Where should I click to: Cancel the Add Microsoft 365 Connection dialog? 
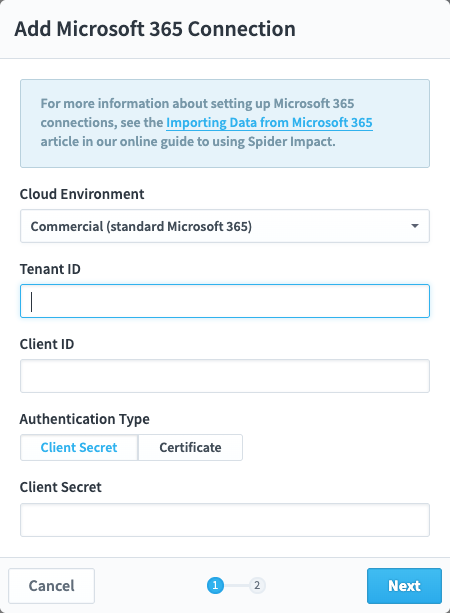pos(52,586)
